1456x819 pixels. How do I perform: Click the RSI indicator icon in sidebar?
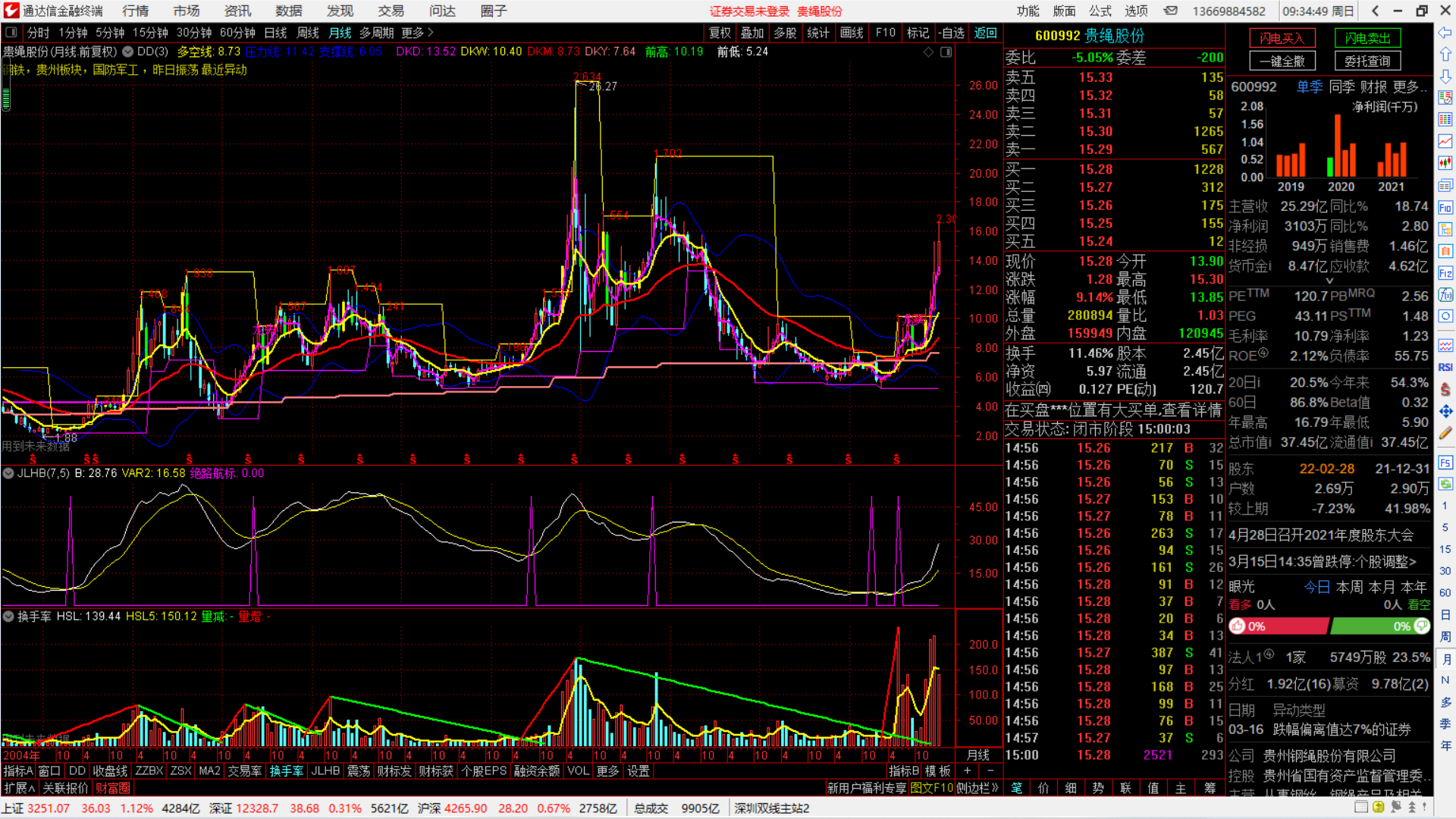click(1445, 367)
